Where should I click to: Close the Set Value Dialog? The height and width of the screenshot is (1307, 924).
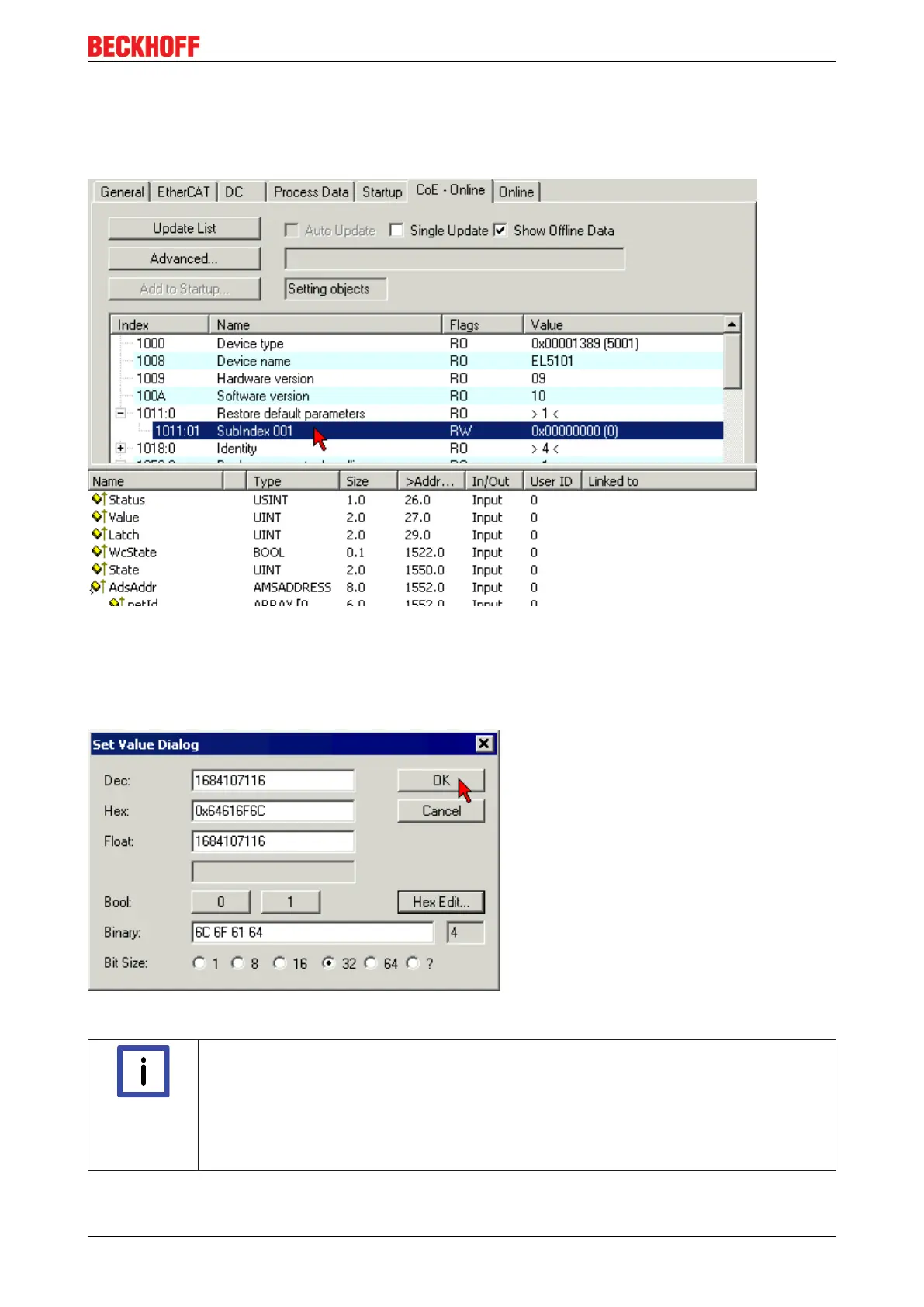[x=484, y=744]
